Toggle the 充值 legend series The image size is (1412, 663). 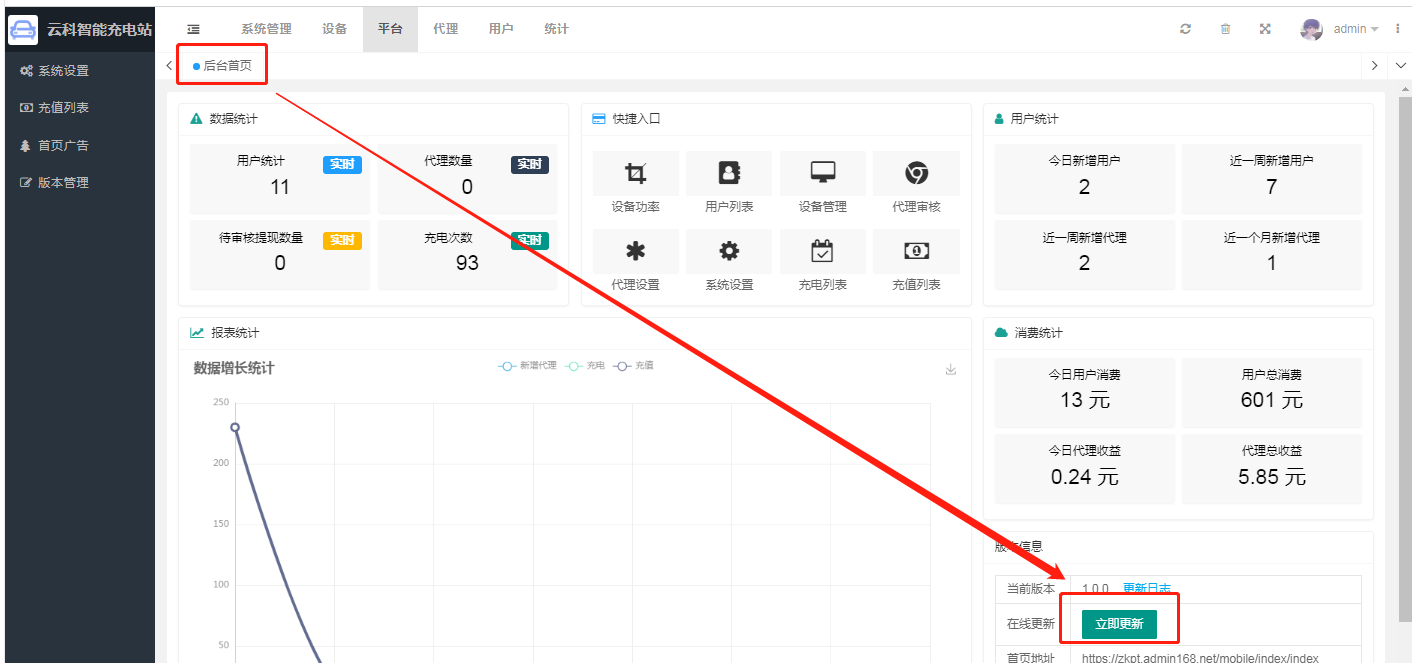pyautogui.click(x=633, y=366)
